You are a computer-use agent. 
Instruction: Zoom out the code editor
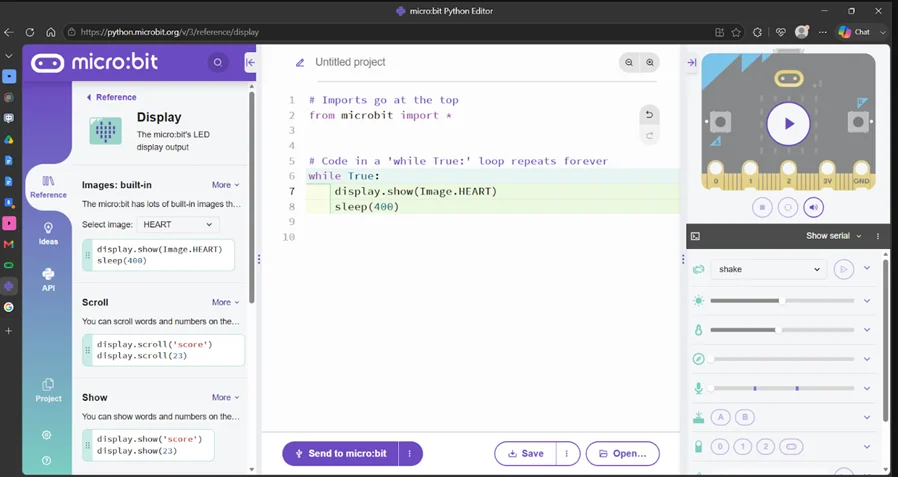pyautogui.click(x=629, y=62)
